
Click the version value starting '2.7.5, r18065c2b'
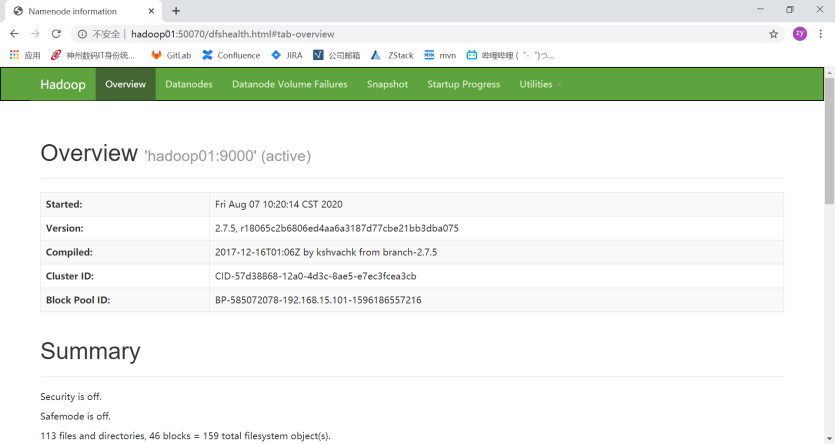(337, 228)
